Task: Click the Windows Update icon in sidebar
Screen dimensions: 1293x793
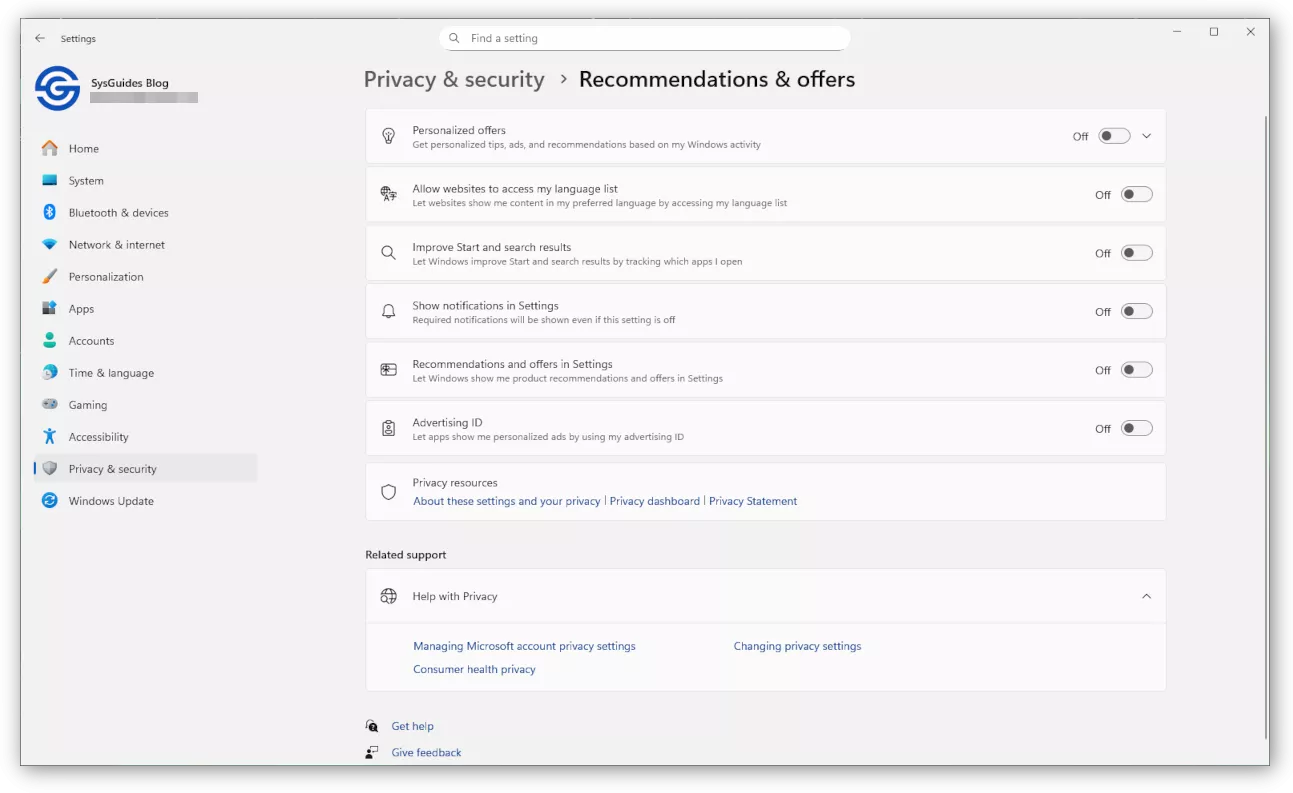Action: click(49, 500)
